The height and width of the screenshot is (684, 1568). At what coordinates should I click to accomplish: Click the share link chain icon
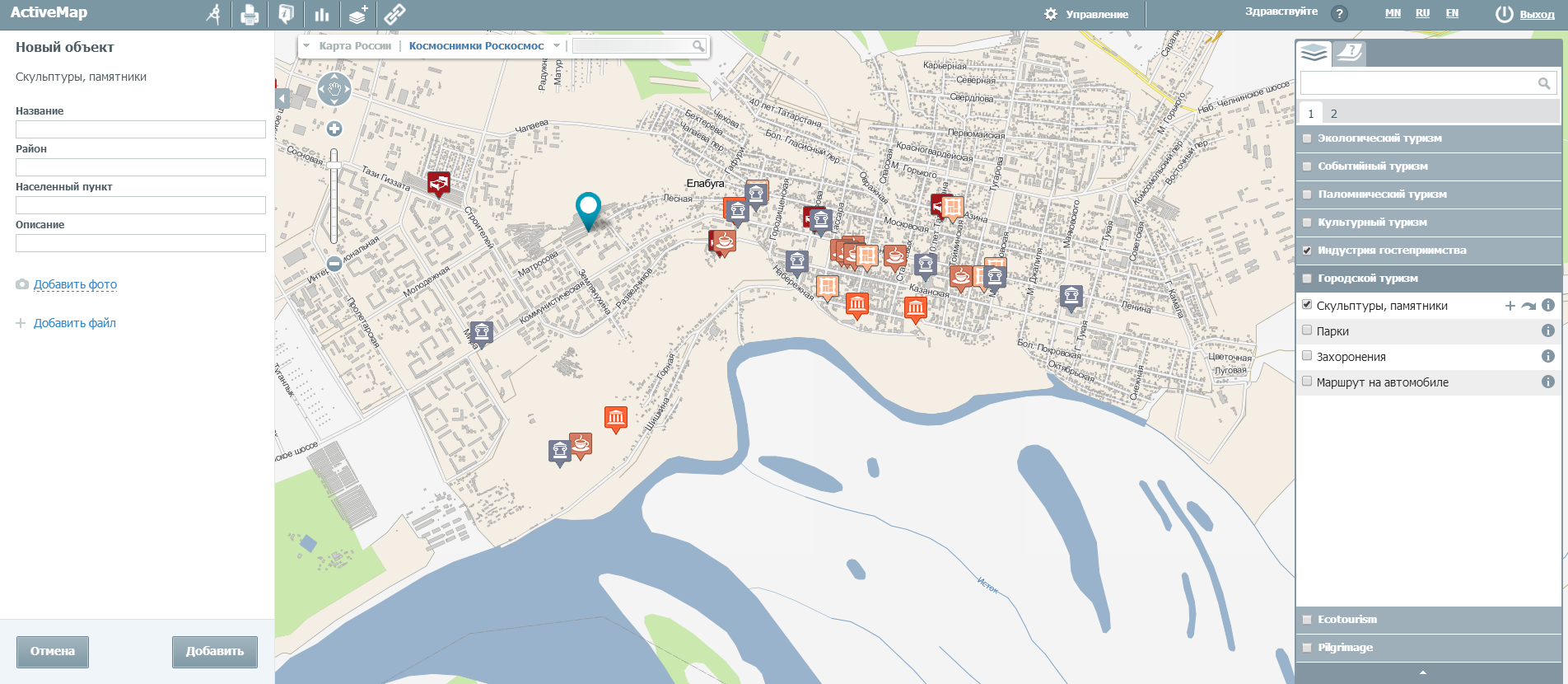tap(394, 14)
